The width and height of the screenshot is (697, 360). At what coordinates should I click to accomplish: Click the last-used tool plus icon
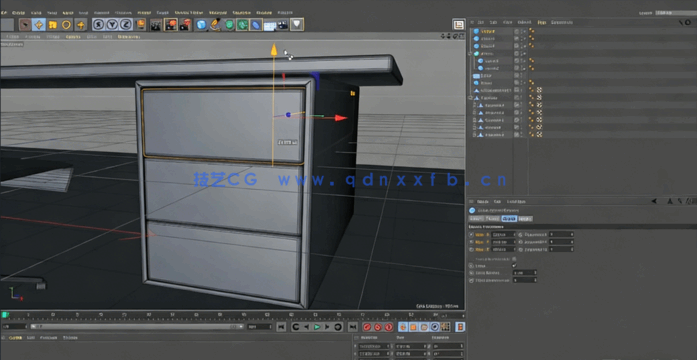coord(80,25)
